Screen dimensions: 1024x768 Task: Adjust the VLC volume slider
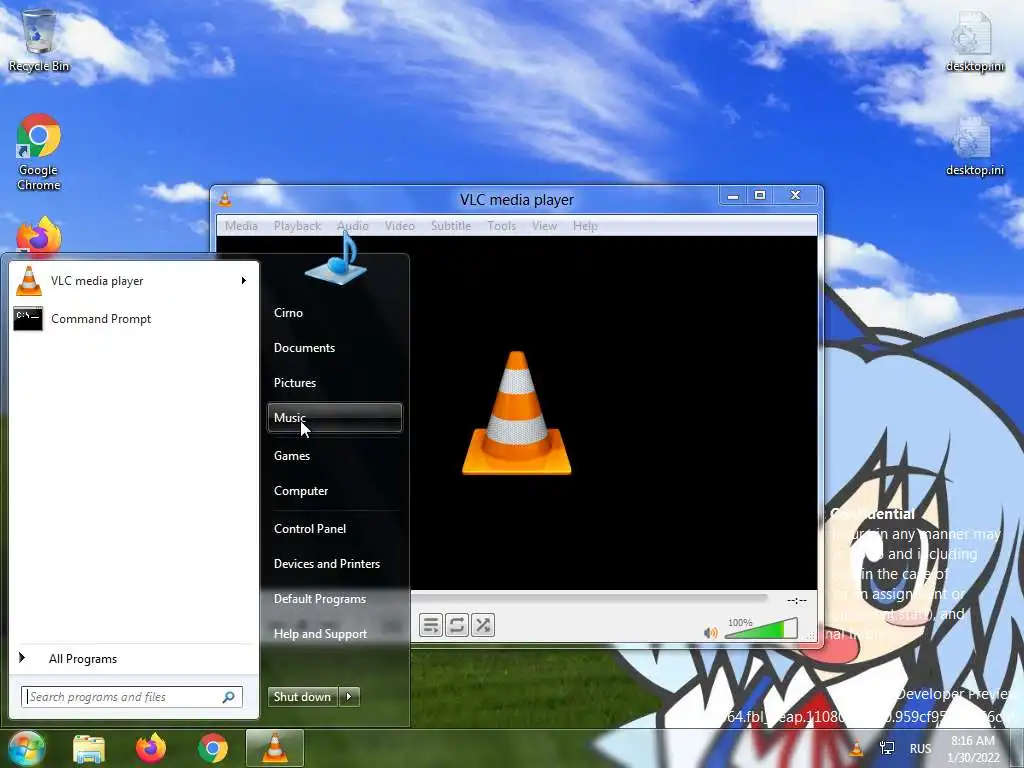click(761, 628)
